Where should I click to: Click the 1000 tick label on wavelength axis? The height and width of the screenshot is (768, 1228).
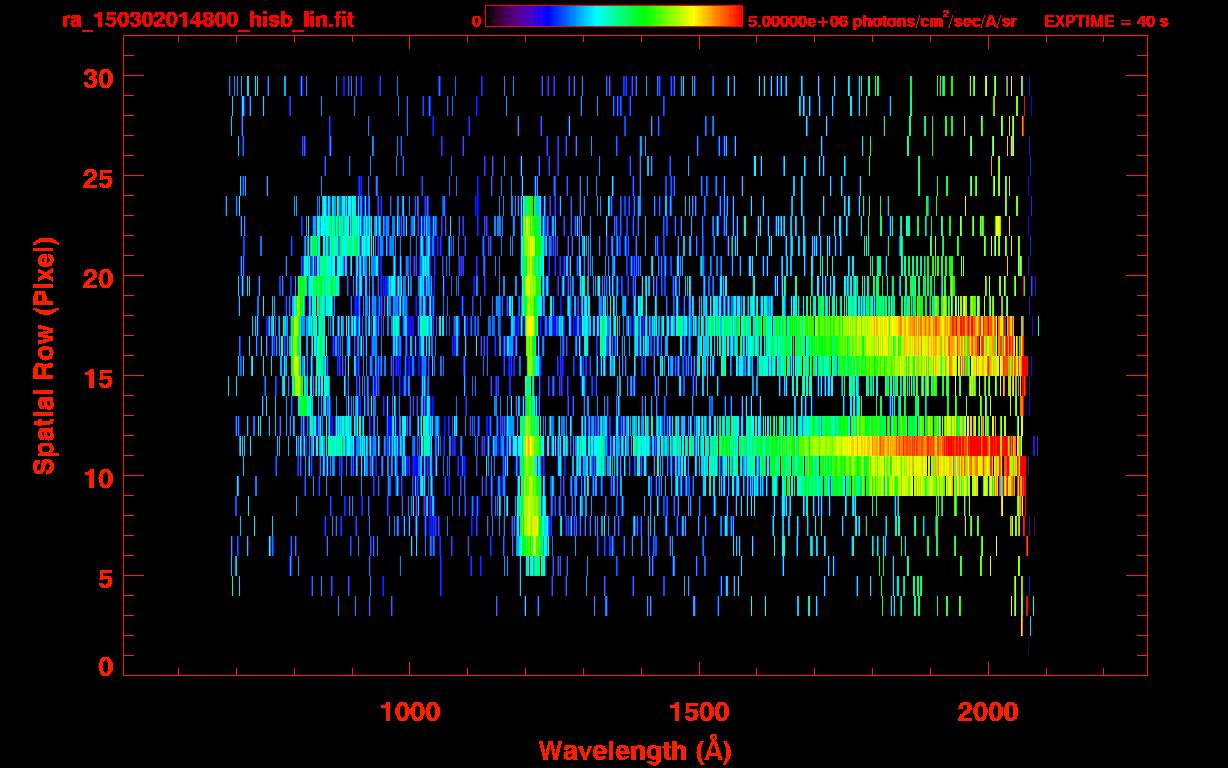pyautogui.click(x=410, y=712)
